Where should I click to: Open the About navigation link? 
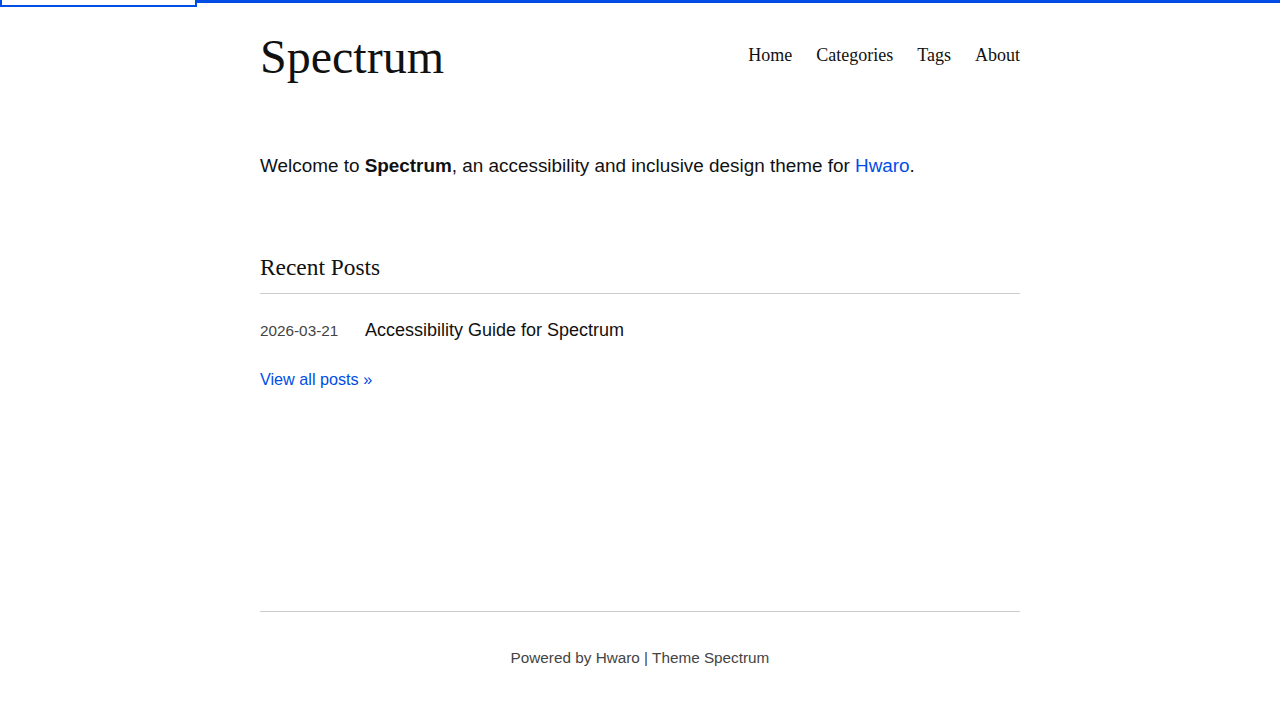[996, 55]
